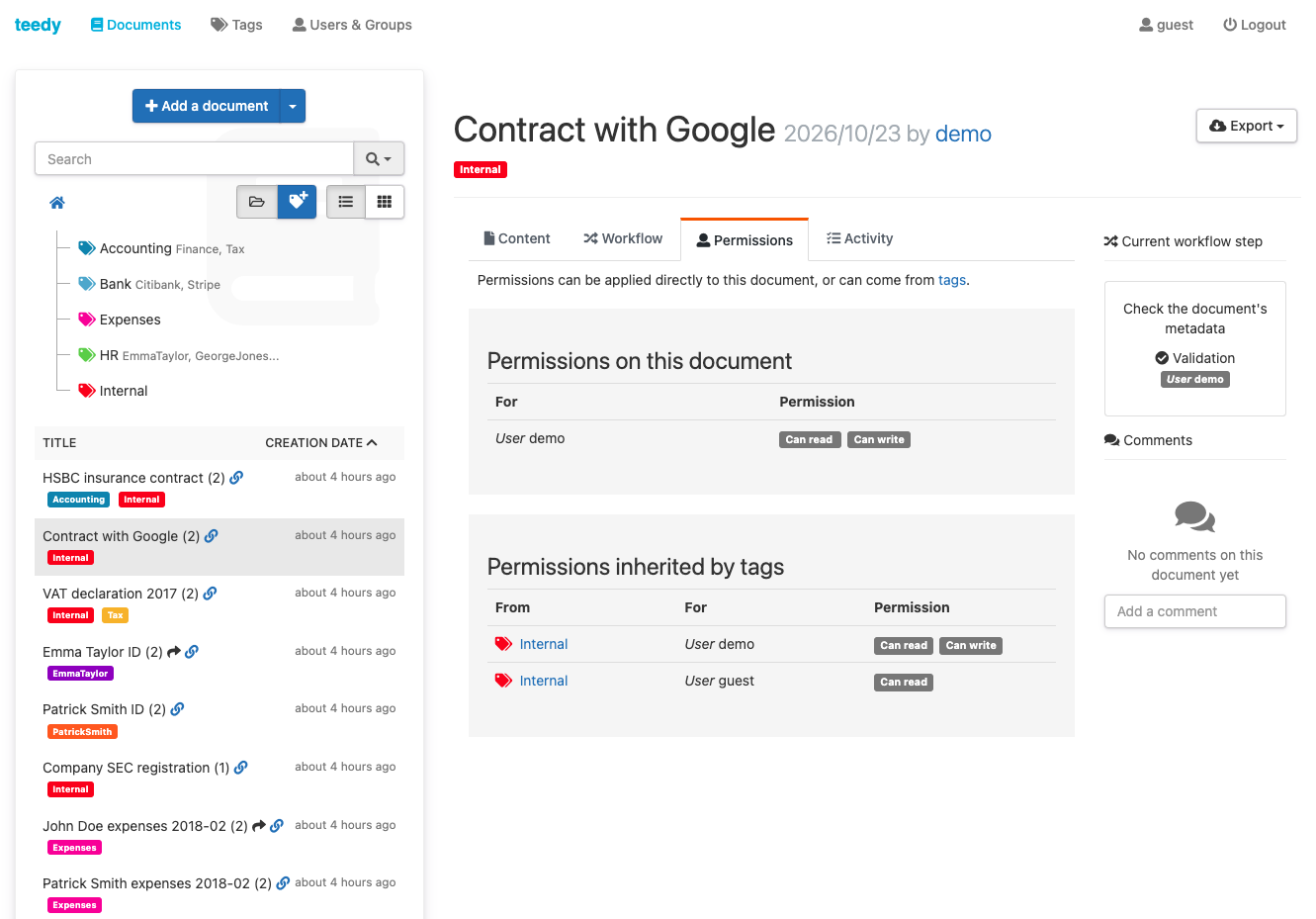Switch to grid display mode
The width and height of the screenshot is (1316, 919).
(x=385, y=202)
